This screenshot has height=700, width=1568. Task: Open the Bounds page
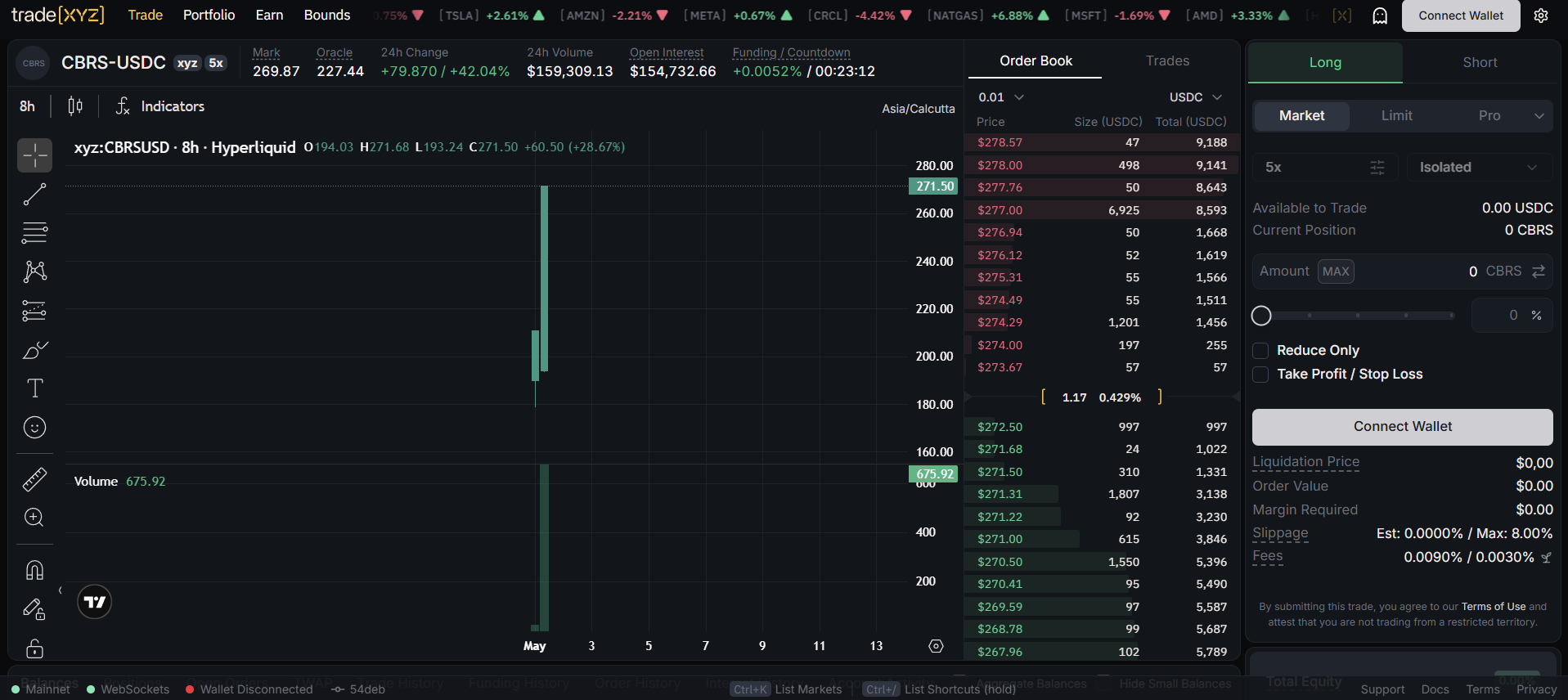[327, 15]
